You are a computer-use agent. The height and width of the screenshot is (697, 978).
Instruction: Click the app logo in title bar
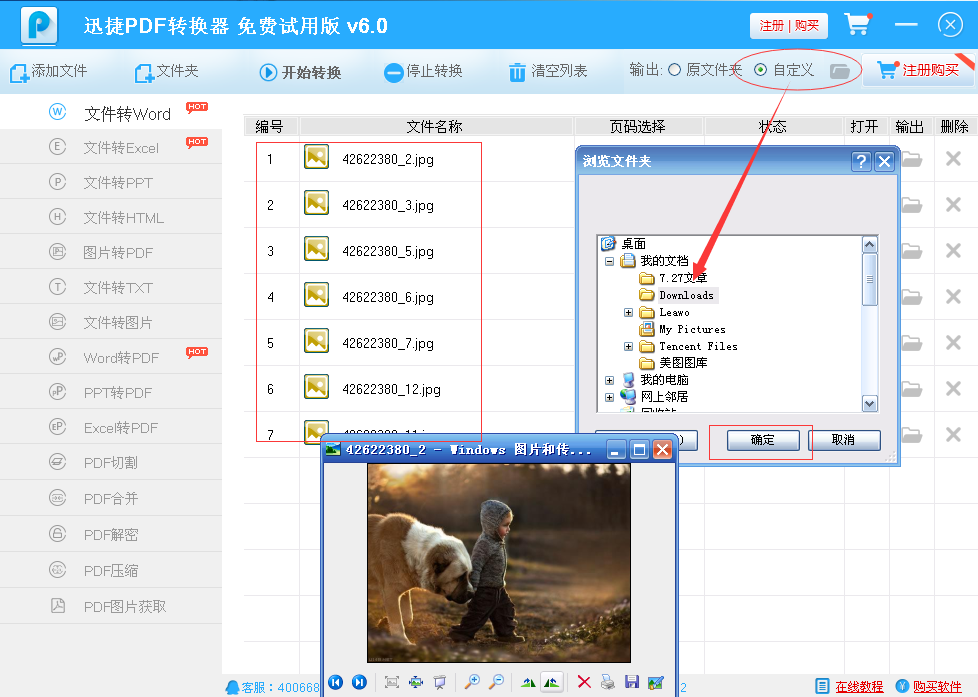[x=39, y=26]
